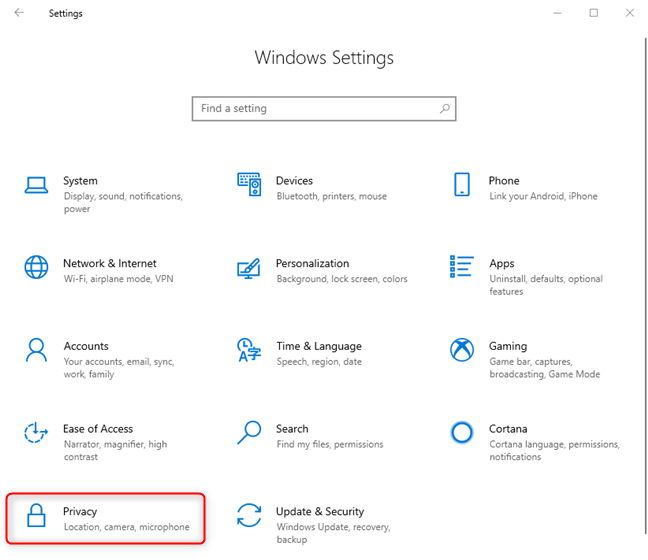Click the Ease of Access icon

tap(36, 433)
